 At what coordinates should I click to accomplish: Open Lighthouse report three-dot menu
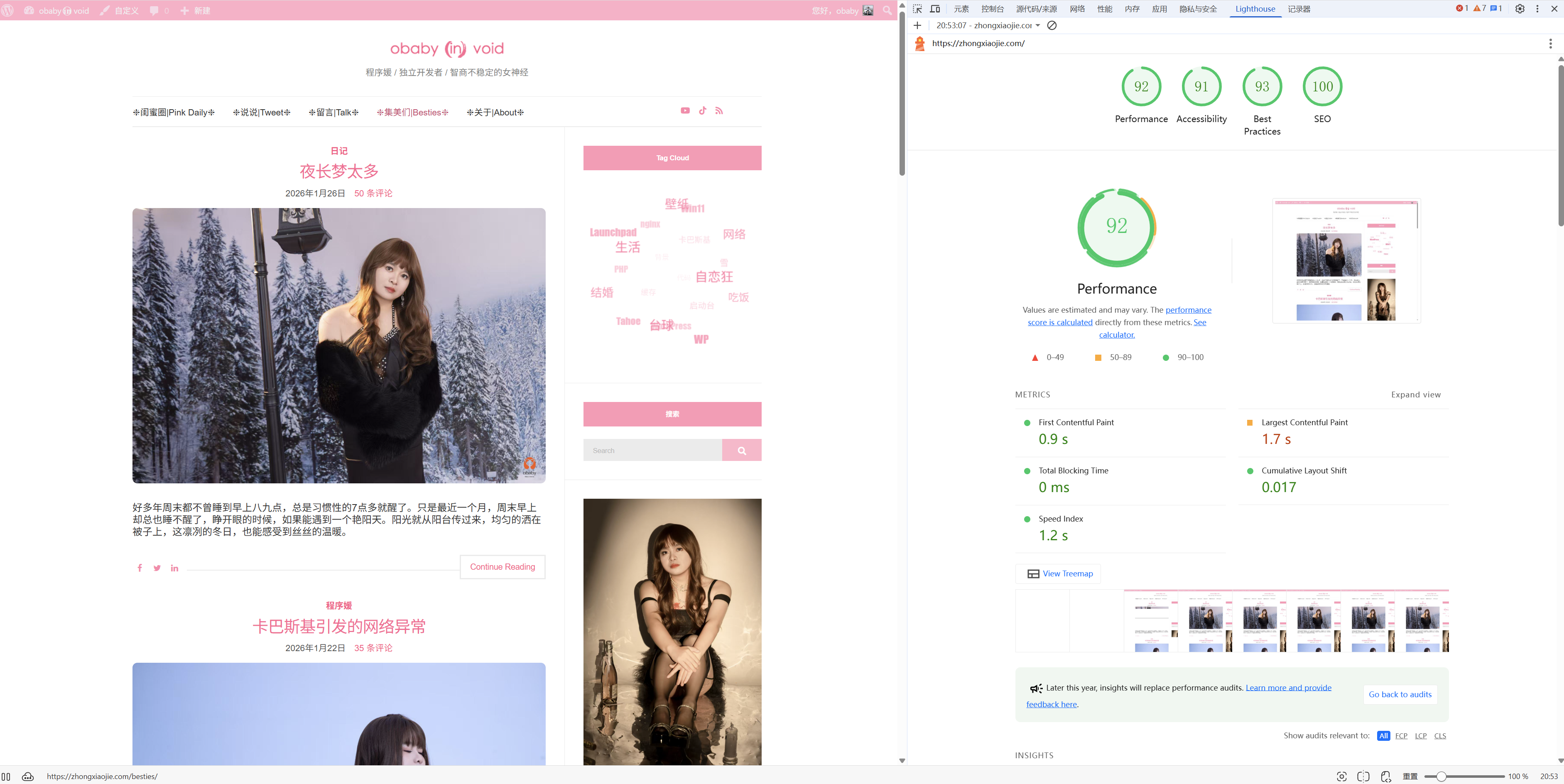(1550, 44)
